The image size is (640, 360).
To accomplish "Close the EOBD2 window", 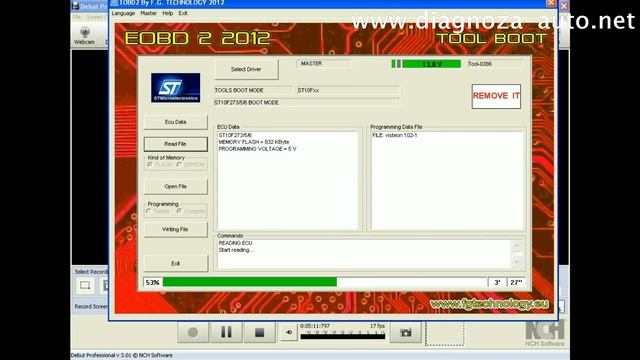I will [x=551, y=3].
